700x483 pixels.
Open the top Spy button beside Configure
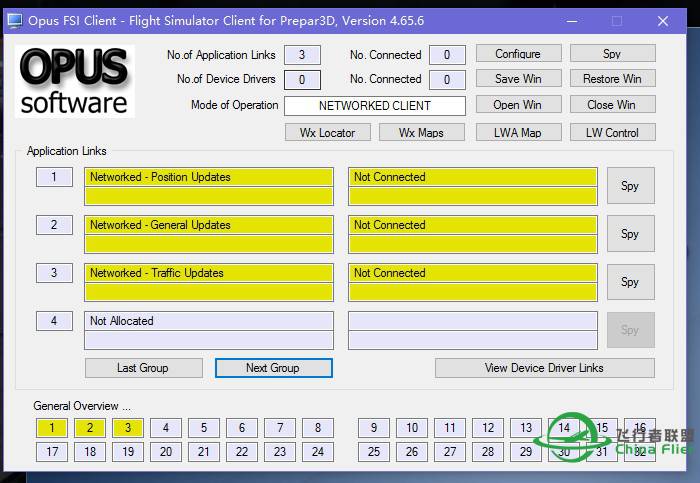pyautogui.click(x=612, y=54)
